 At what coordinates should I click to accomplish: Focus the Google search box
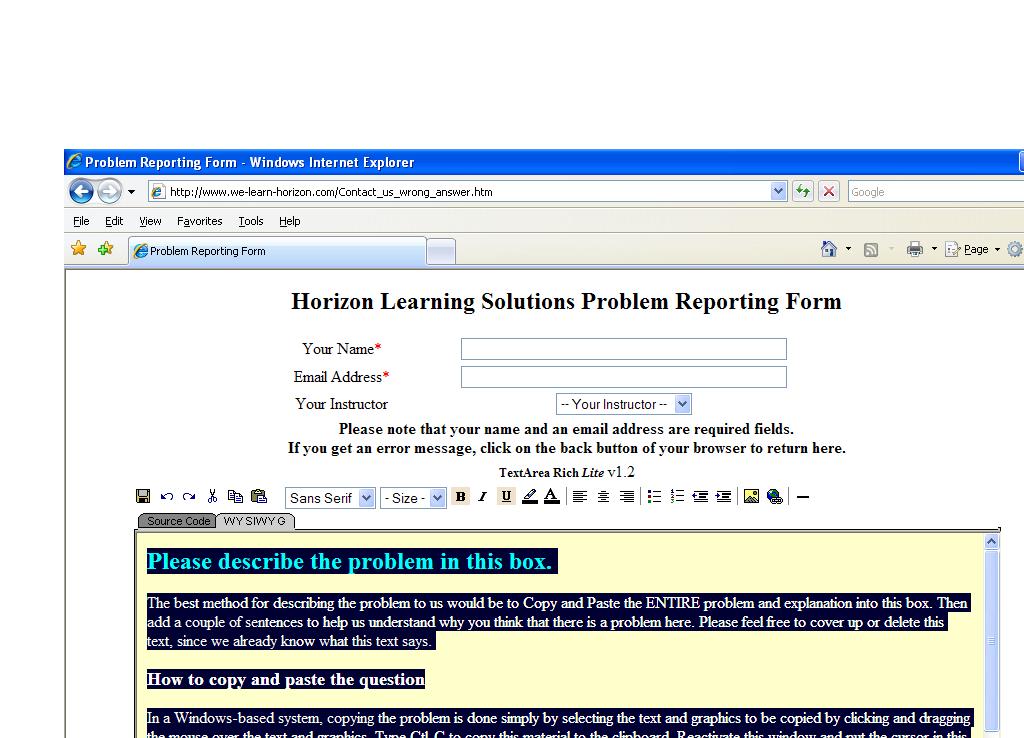tap(935, 192)
